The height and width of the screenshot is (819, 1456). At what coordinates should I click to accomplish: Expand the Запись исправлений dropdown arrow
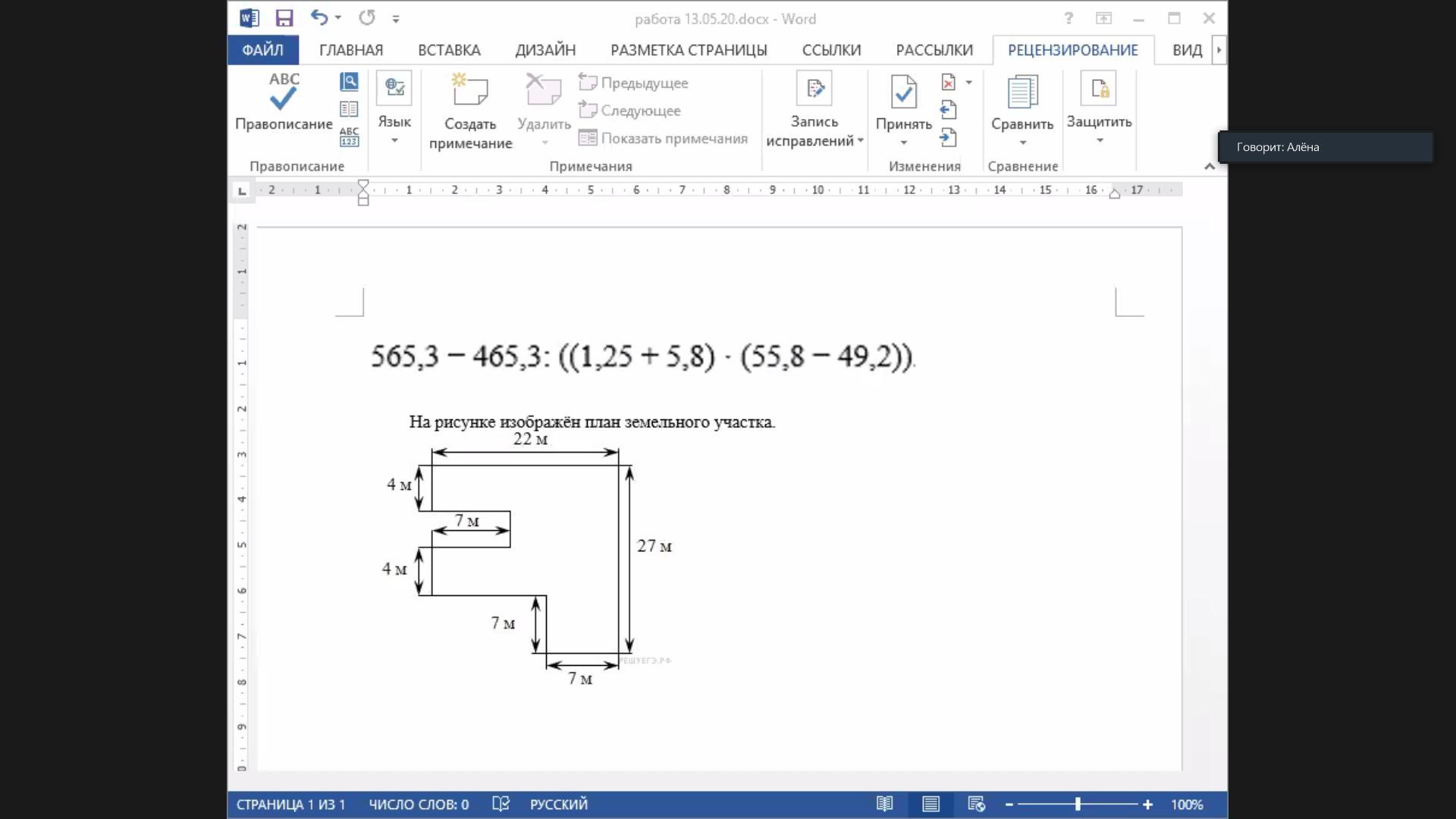point(861,141)
